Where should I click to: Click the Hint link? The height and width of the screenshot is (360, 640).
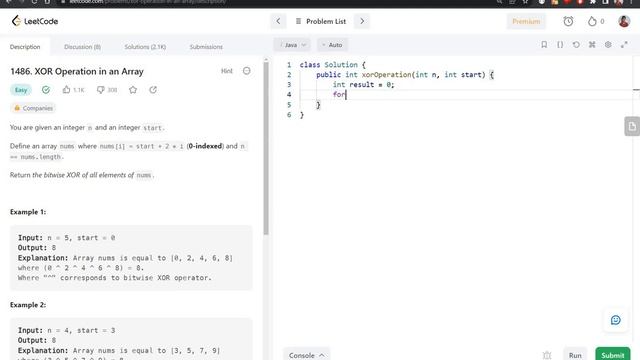(x=227, y=71)
